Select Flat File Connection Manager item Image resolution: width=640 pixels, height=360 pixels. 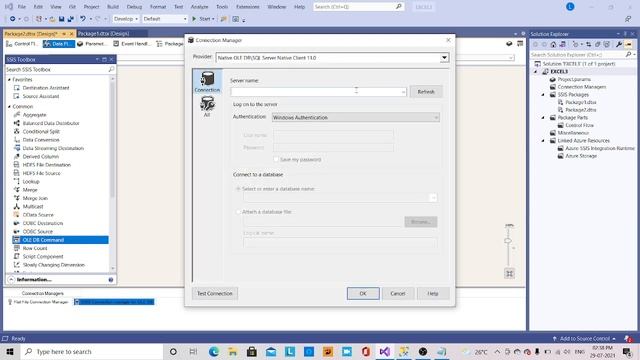pyautogui.click(x=38, y=302)
